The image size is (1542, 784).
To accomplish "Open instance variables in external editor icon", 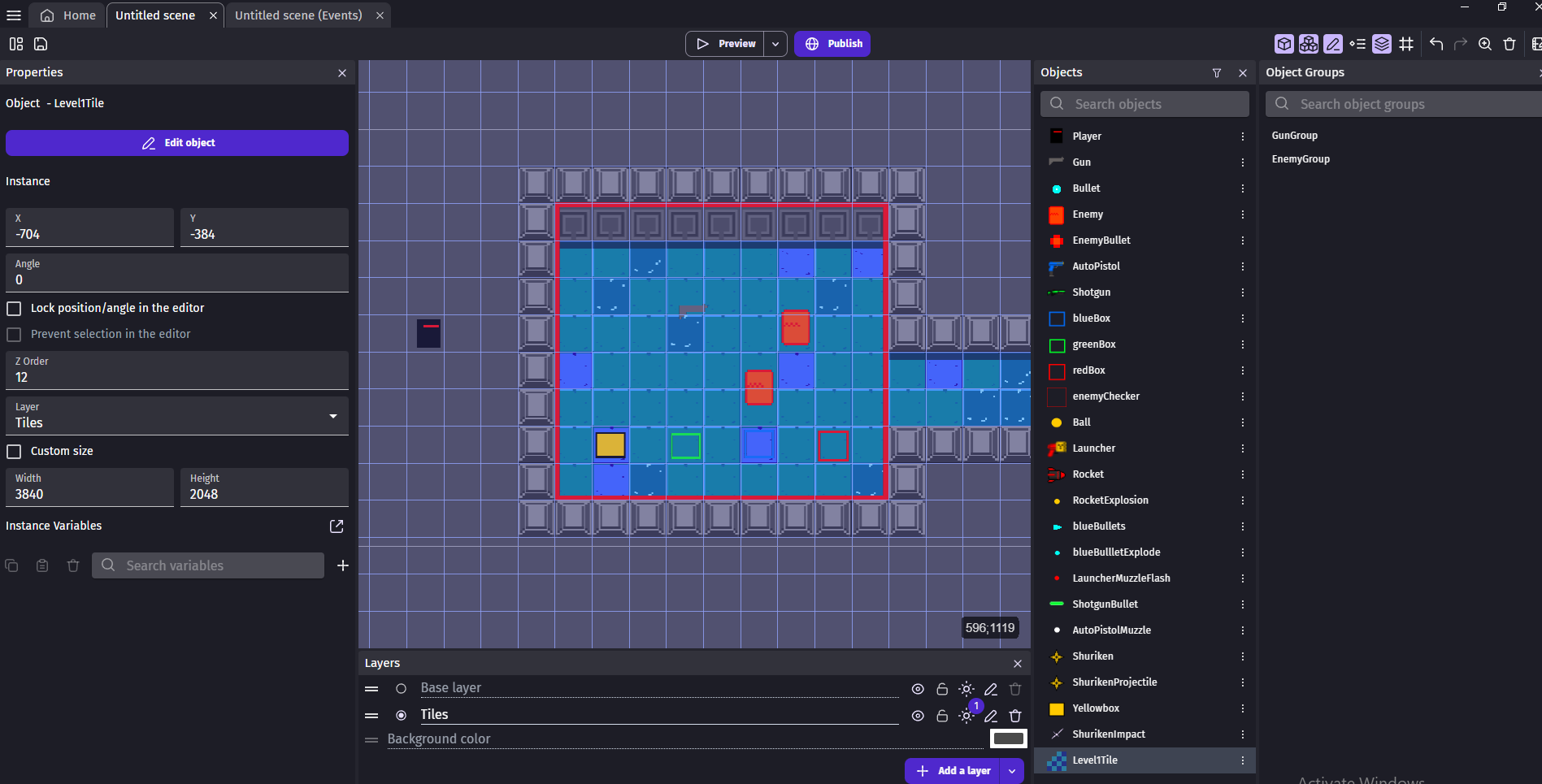I will [337, 526].
